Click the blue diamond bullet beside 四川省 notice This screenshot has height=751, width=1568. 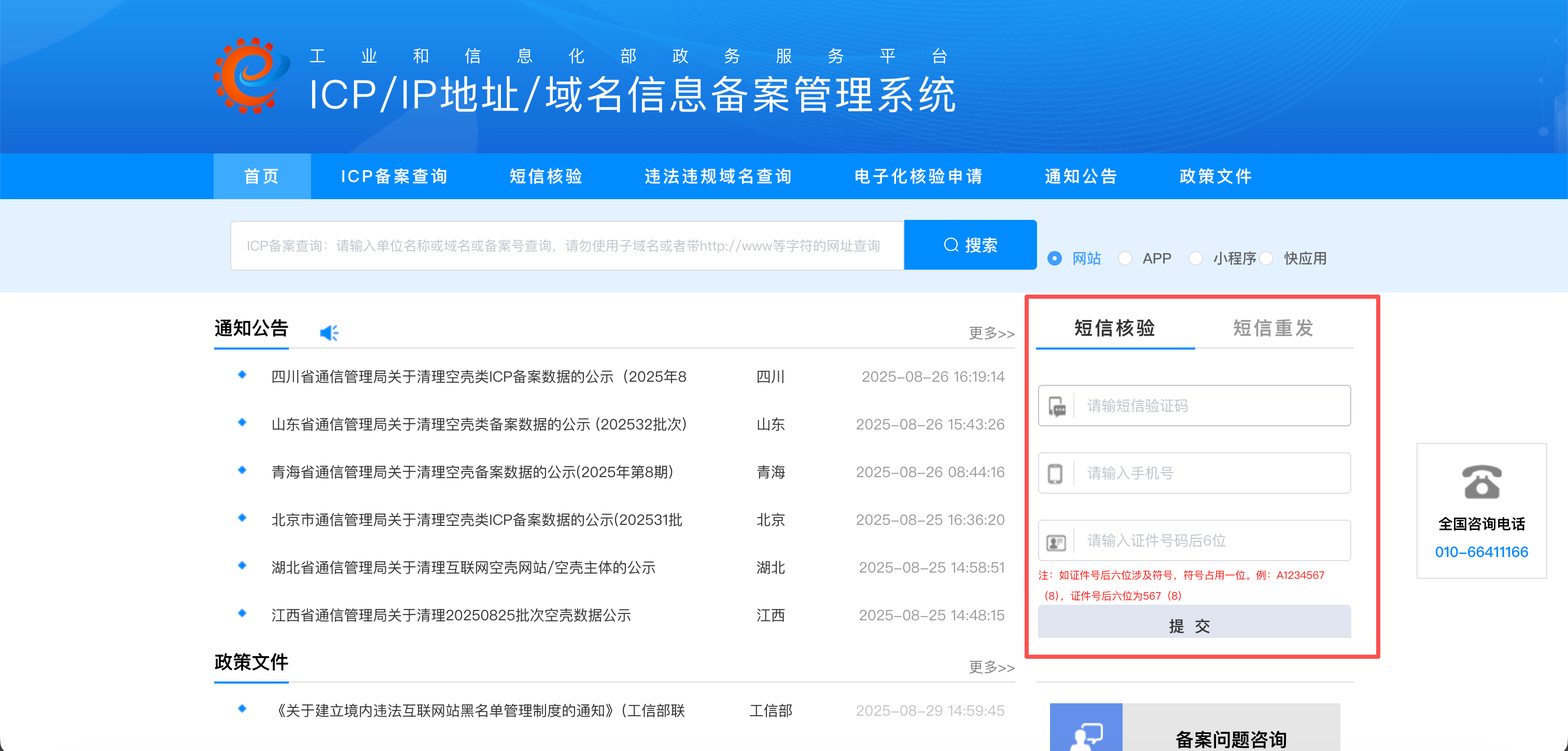(242, 374)
